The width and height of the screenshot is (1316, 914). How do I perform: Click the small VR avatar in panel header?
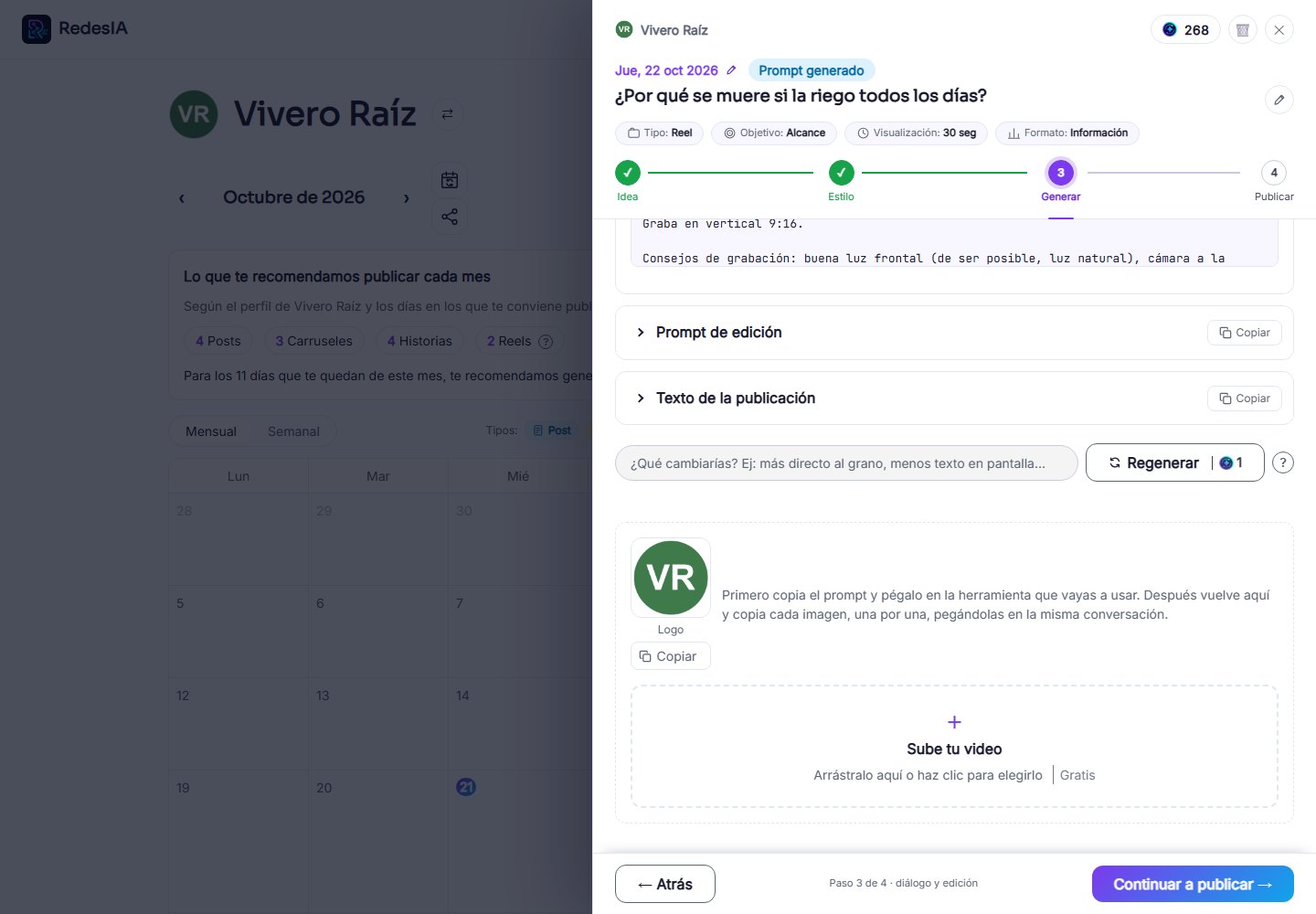click(624, 29)
